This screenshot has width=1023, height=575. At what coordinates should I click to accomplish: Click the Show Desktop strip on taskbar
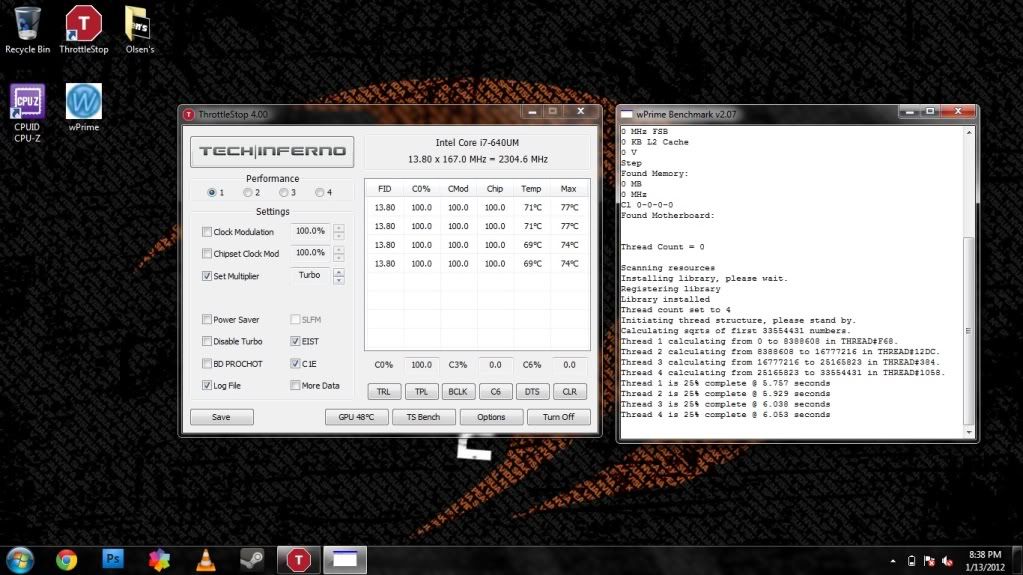point(1018,561)
